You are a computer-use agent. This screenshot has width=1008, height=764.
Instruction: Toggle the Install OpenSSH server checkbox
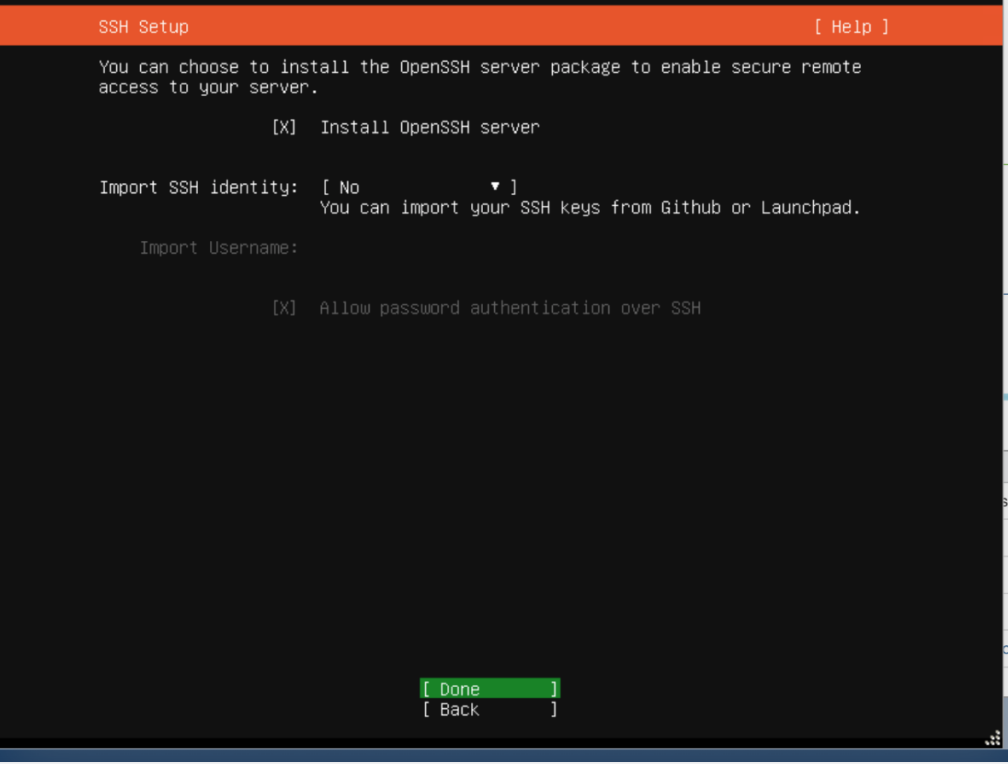[x=284, y=128]
